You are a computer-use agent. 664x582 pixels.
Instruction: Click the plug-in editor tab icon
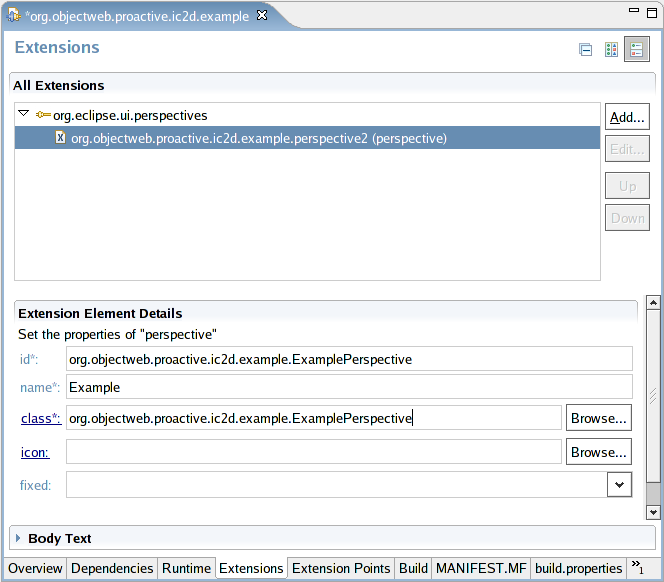click(x=14, y=16)
